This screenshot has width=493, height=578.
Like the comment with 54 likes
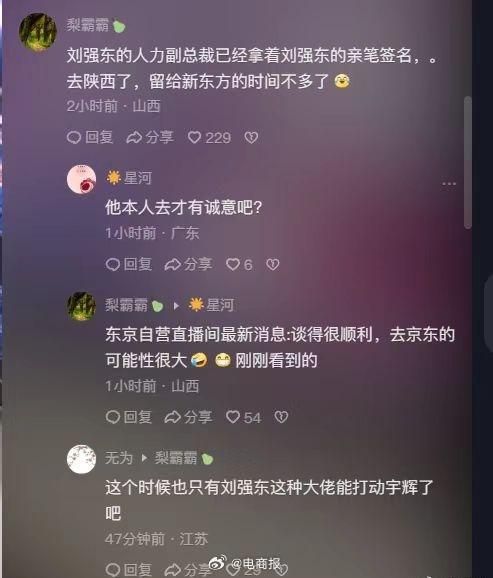point(243,417)
